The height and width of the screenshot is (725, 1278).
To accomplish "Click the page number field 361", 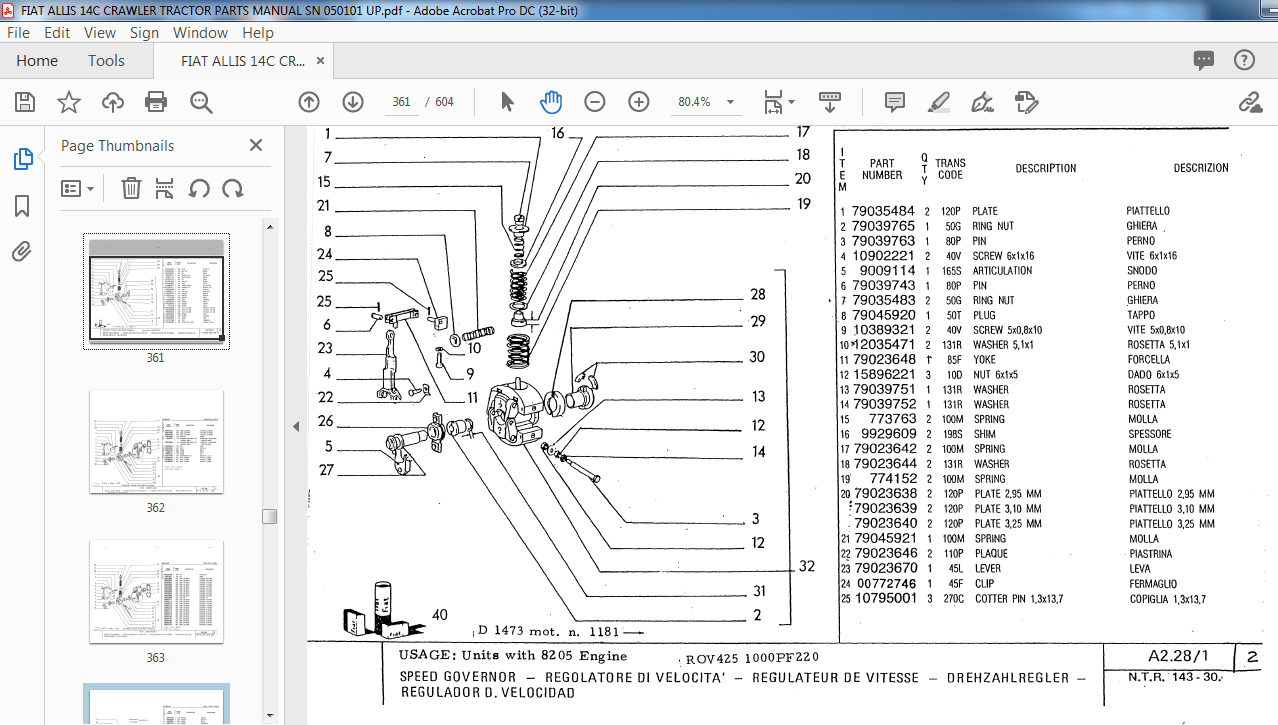I will [x=402, y=102].
